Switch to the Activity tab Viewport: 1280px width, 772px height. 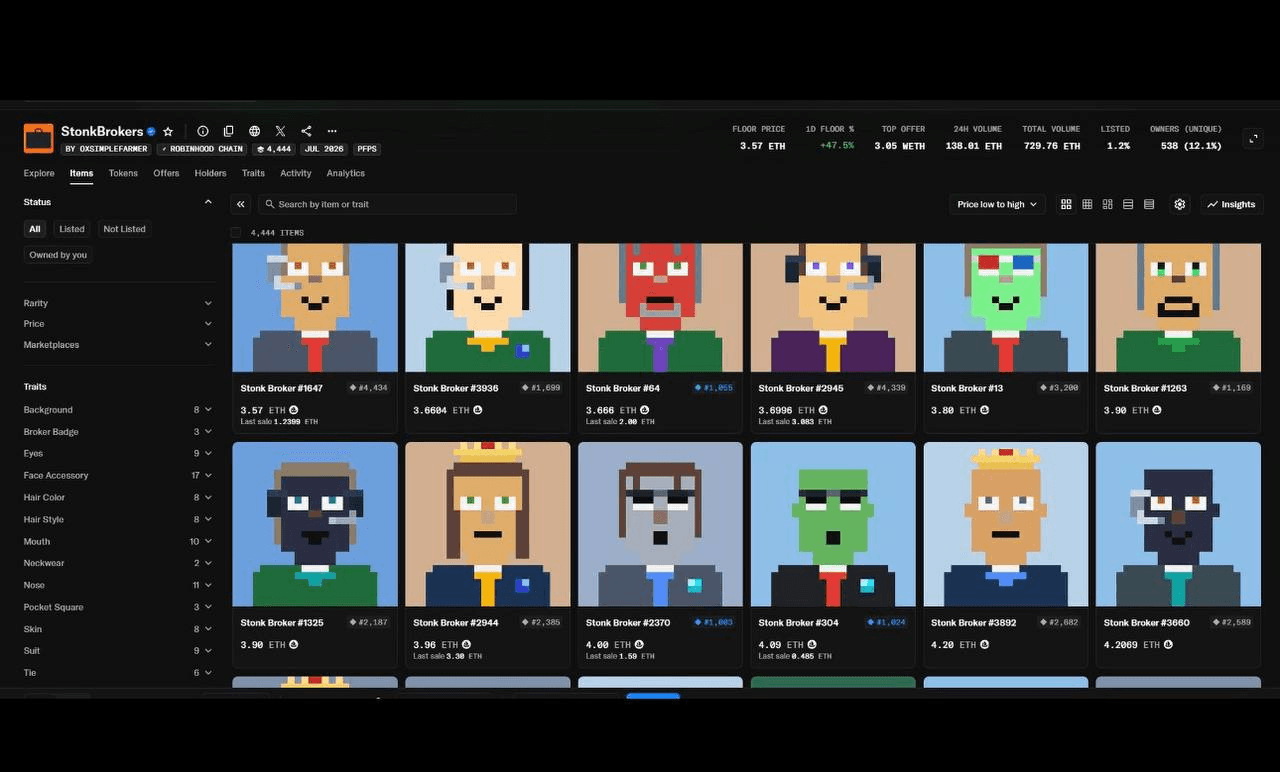tap(296, 173)
